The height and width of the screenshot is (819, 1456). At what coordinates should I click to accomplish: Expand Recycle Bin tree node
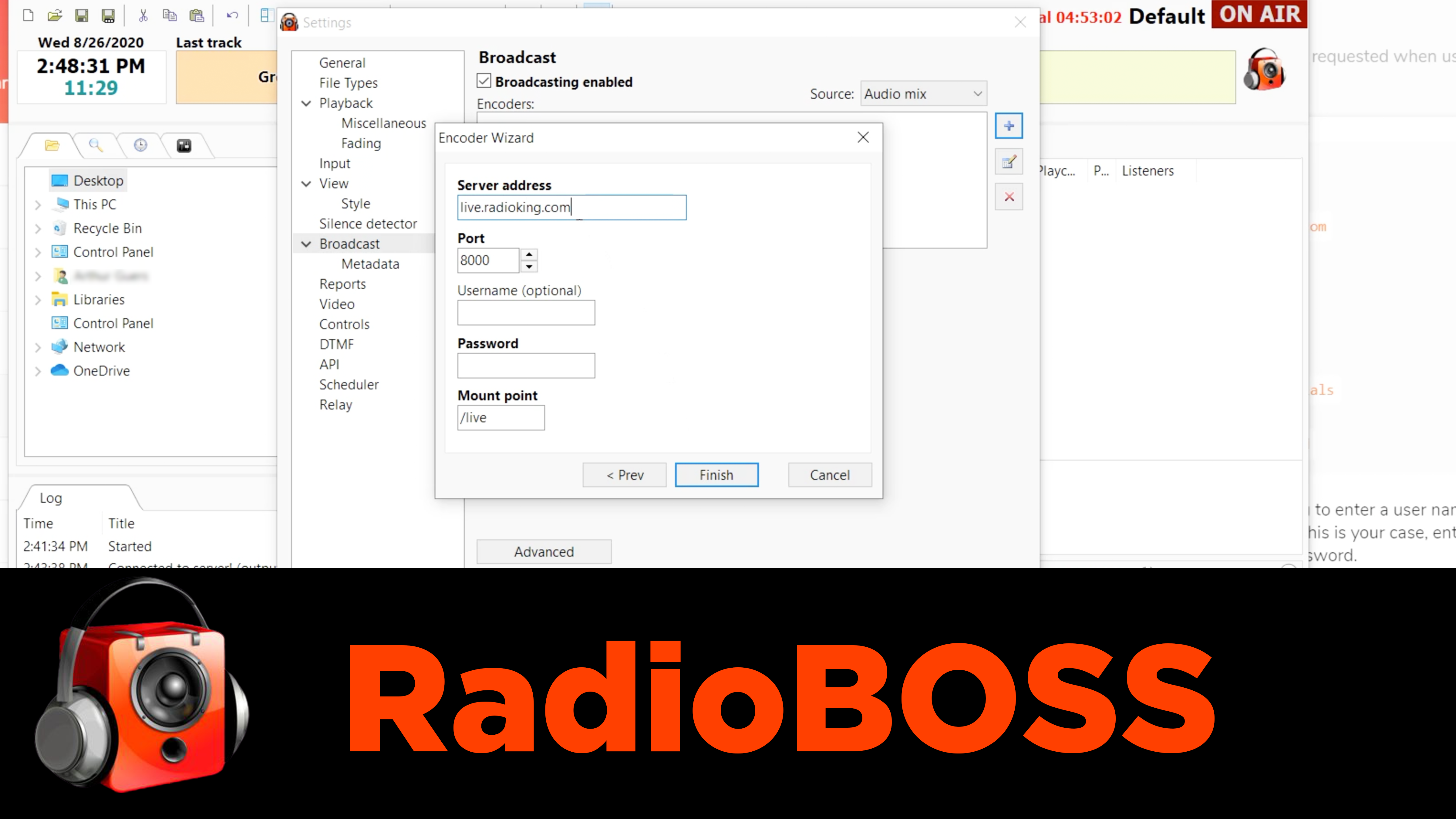(38, 228)
